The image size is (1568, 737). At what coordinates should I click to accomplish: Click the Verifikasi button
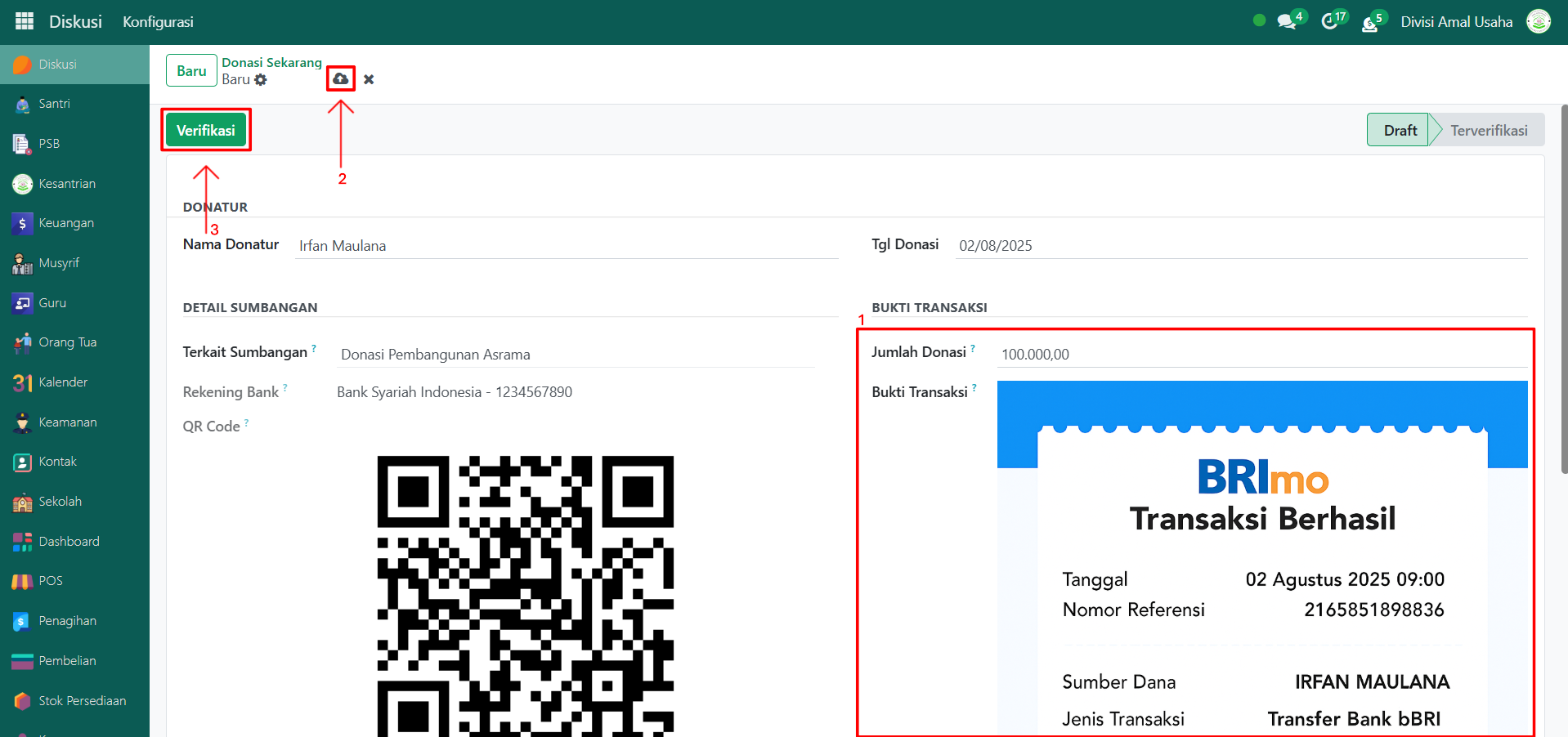click(206, 131)
